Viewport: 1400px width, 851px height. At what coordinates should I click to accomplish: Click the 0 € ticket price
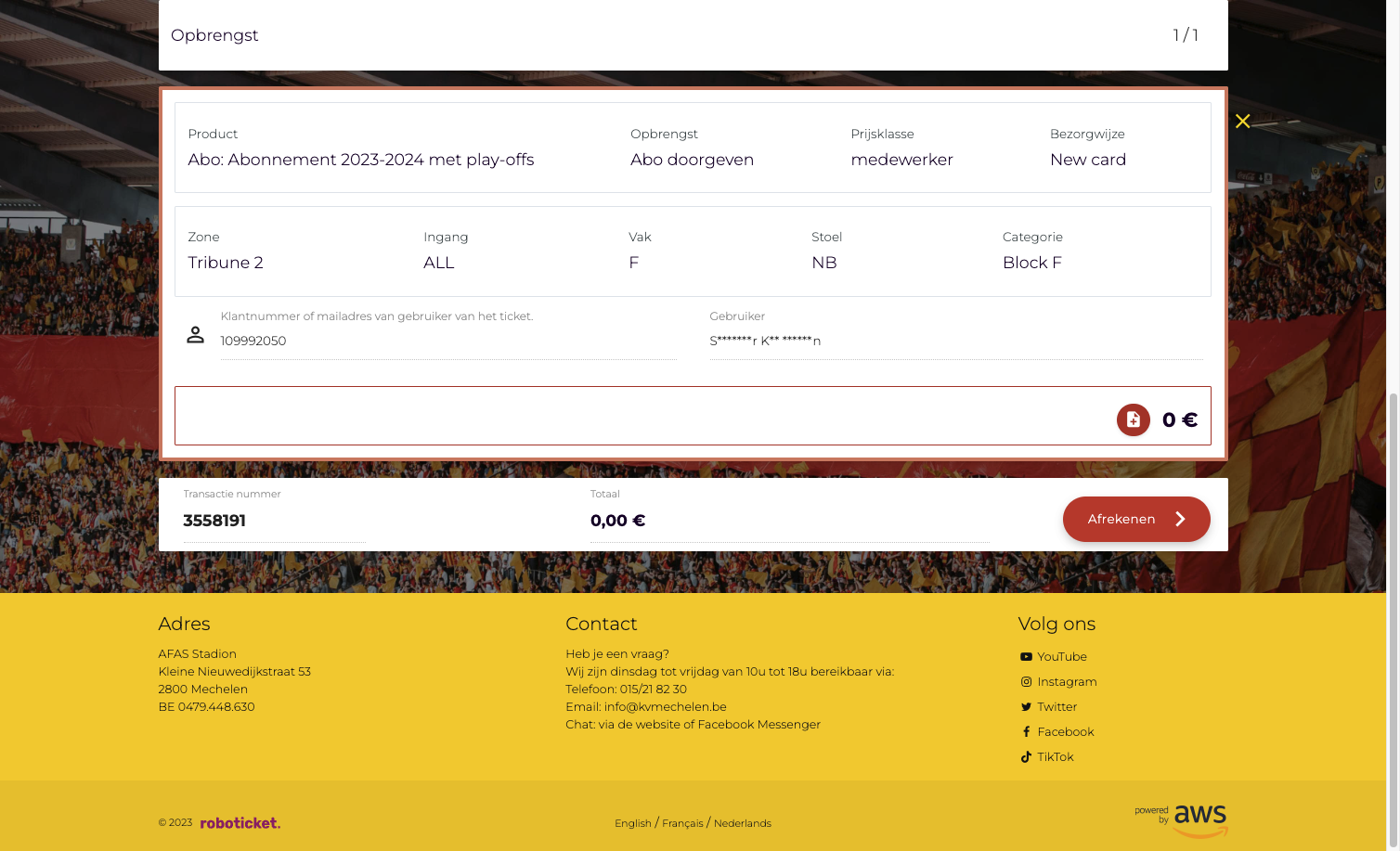click(1180, 419)
